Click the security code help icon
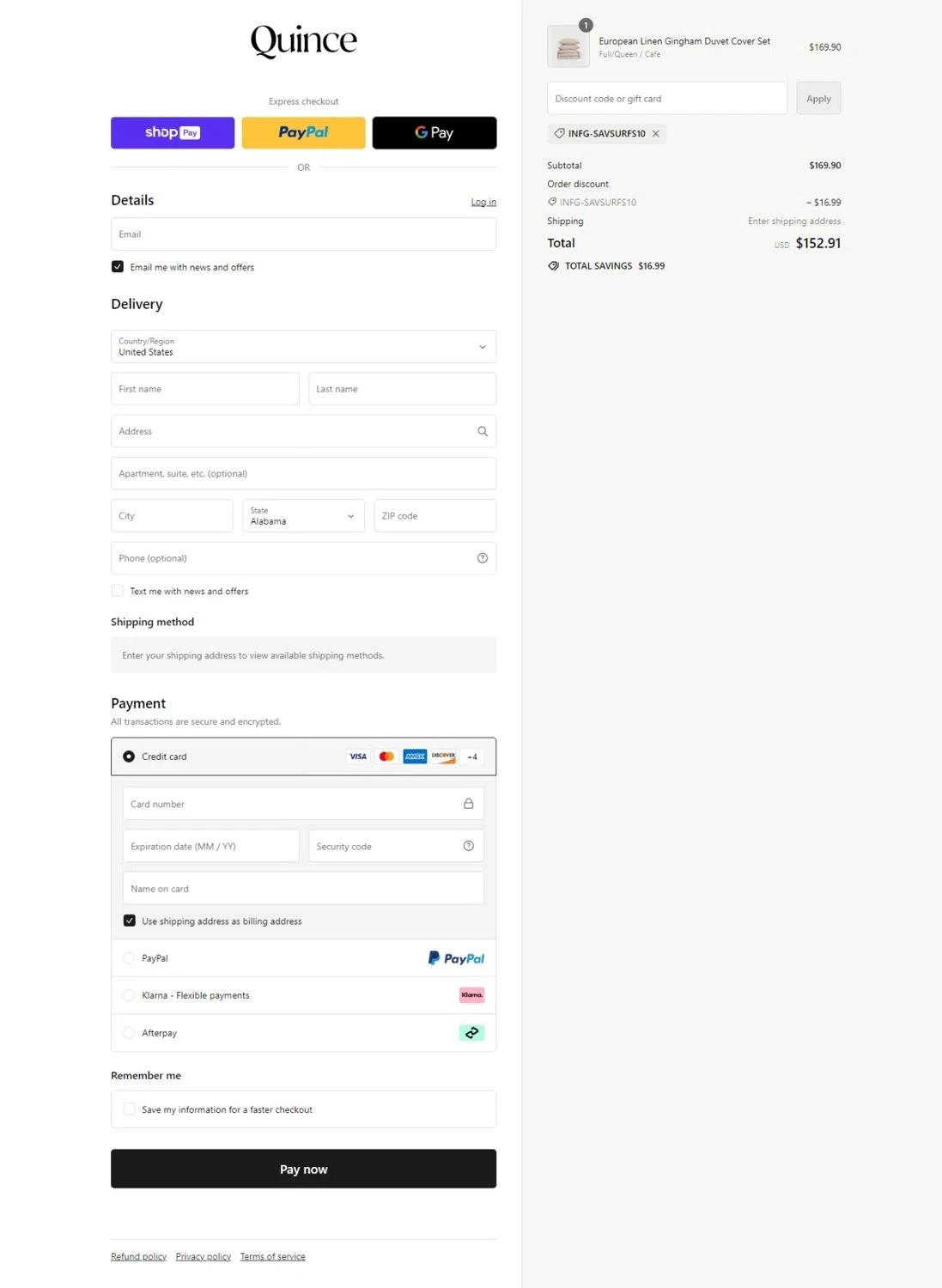 point(469,846)
